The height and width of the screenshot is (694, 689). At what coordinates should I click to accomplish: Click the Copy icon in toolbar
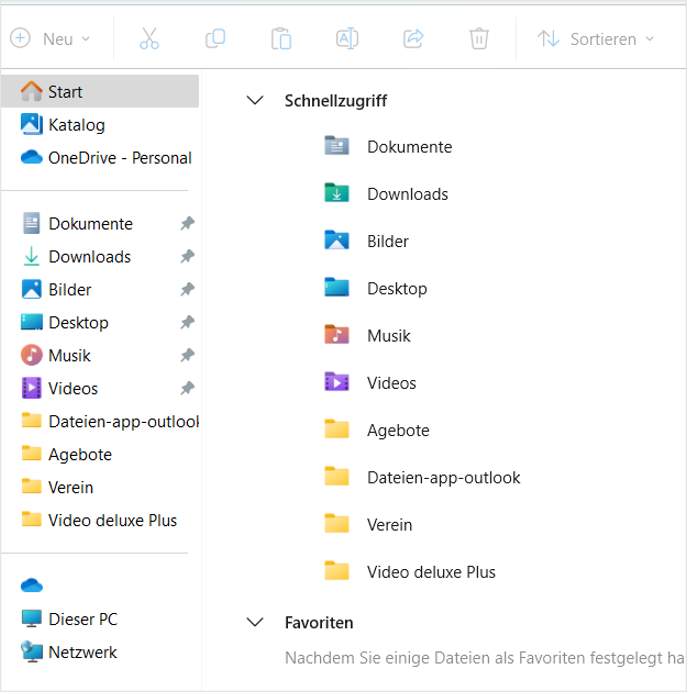[x=215, y=39]
